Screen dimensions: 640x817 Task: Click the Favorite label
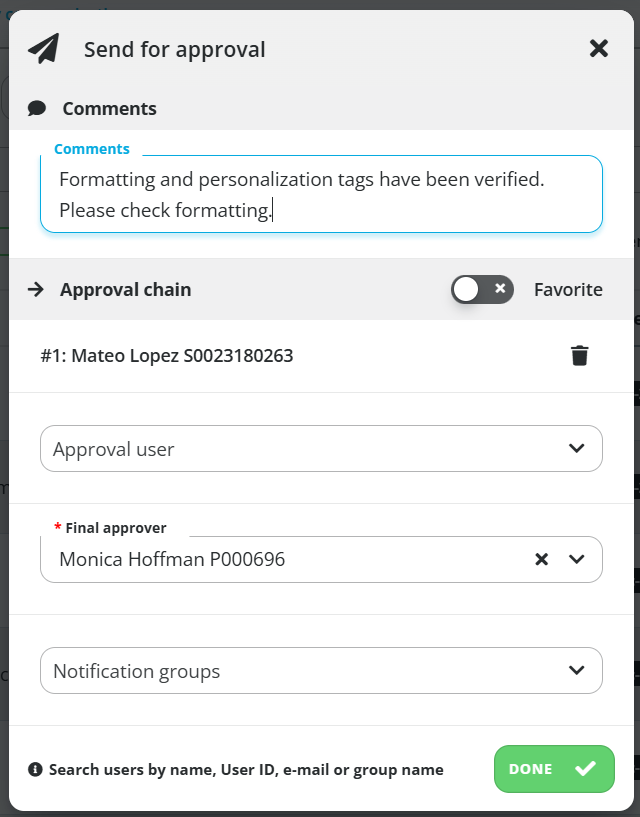(568, 289)
